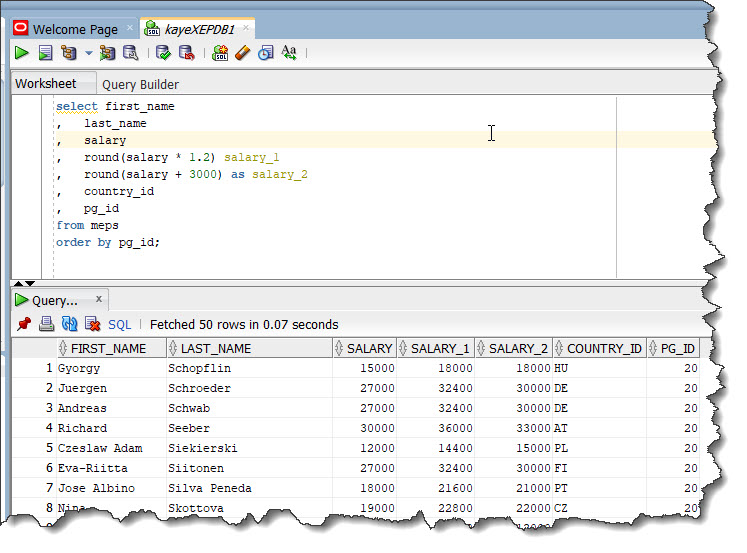Select the Silva Peneda cell
Image resolution: width=747 pixels, height=553 pixels.
pos(250,488)
